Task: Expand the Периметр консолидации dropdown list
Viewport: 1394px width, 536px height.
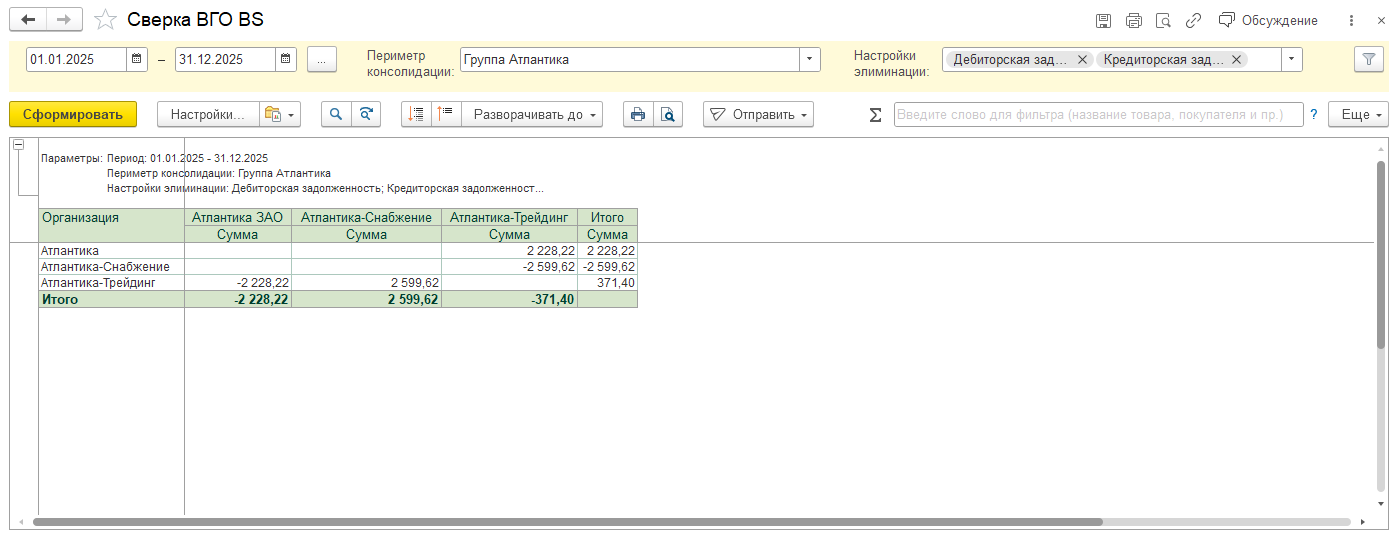Action: coord(809,59)
